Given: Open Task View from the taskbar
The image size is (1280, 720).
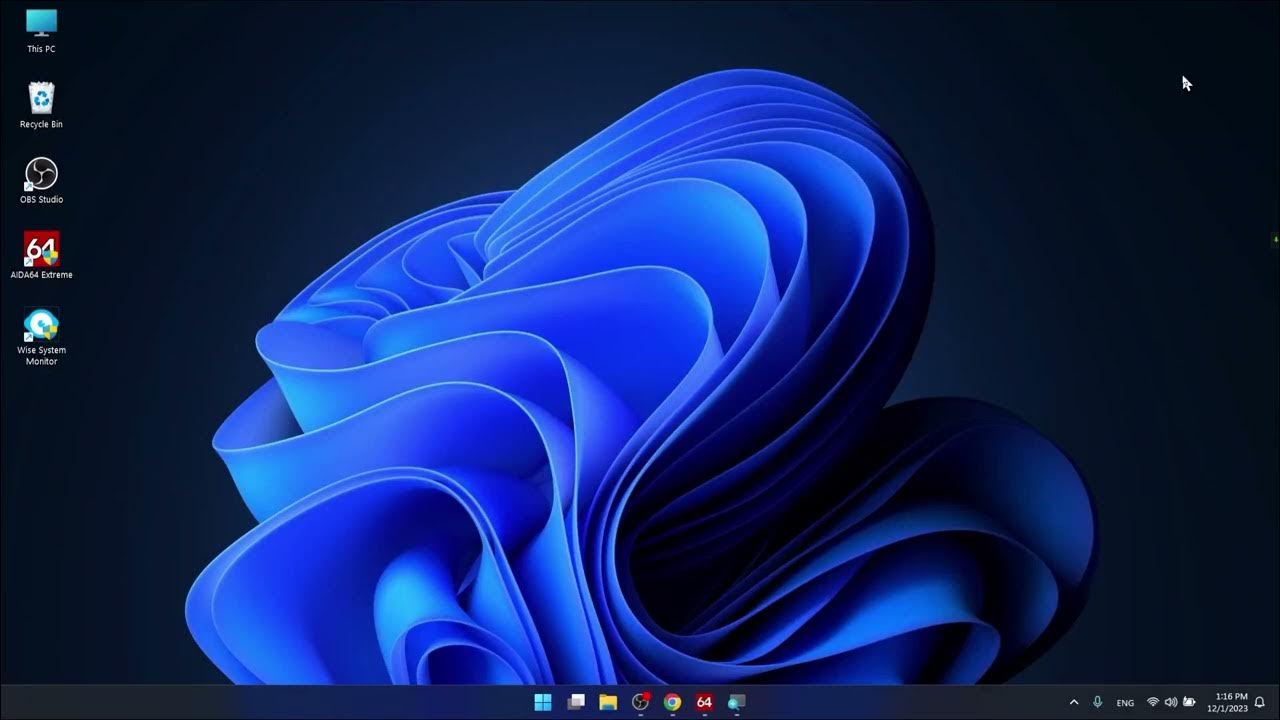Looking at the screenshot, I should tap(576, 703).
